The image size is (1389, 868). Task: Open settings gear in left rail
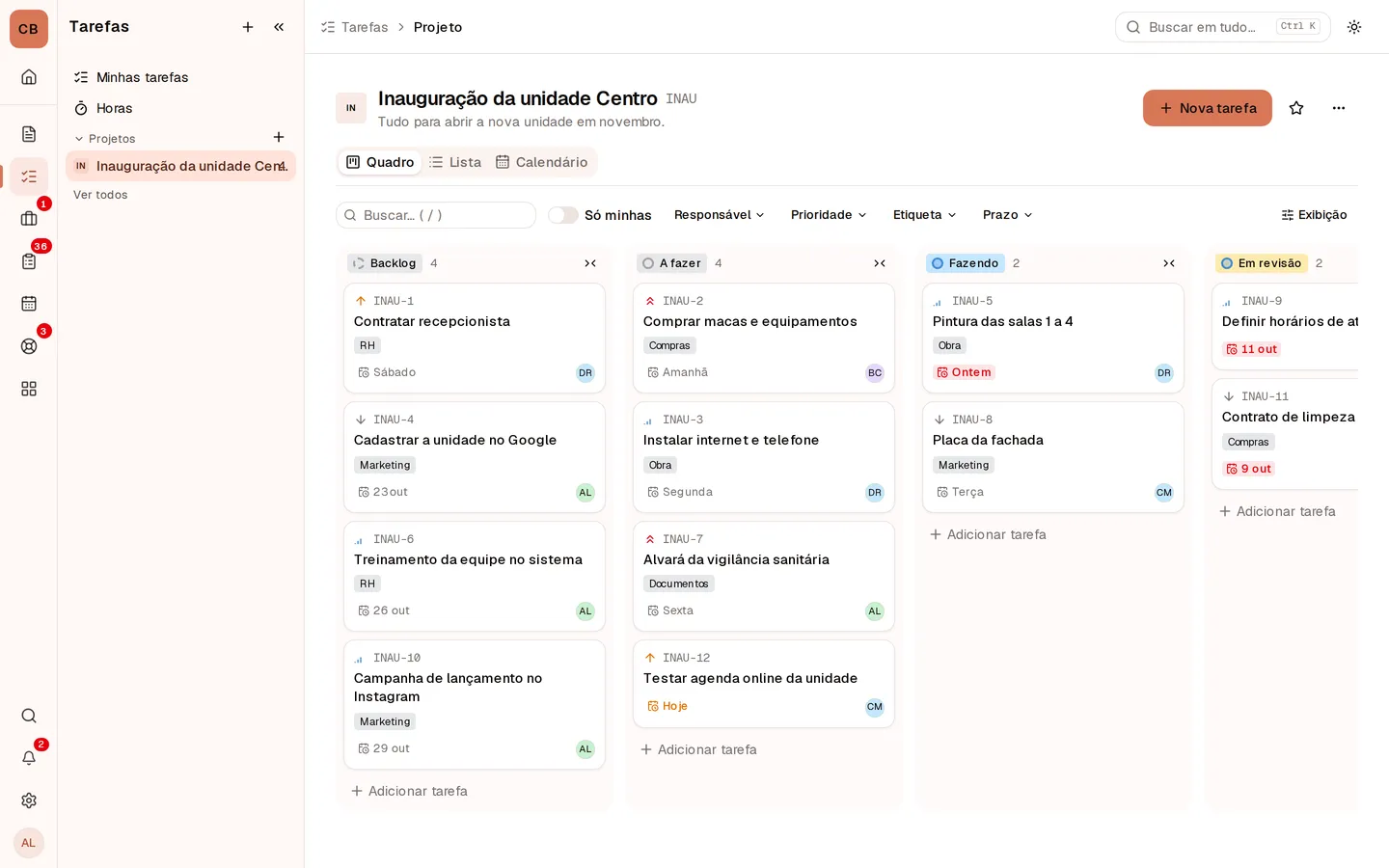click(x=29, y=800)
